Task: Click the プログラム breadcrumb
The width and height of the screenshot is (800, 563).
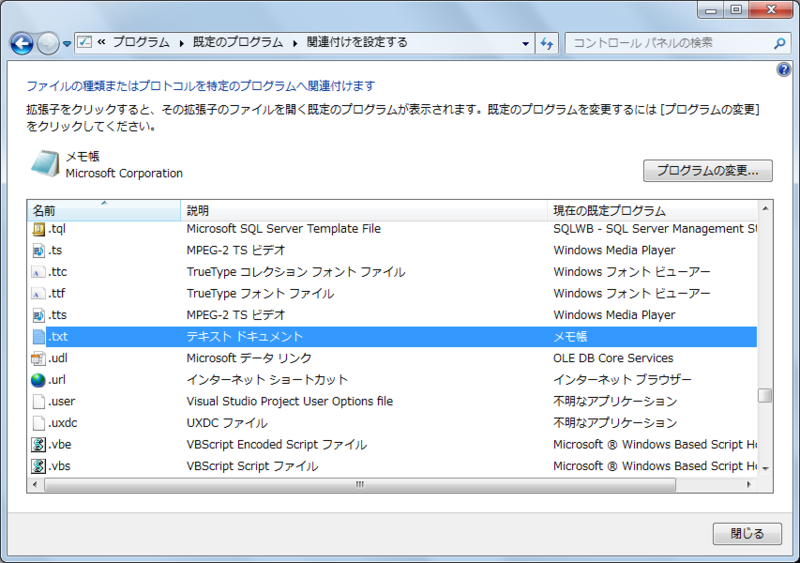Action: coord(141,42)
